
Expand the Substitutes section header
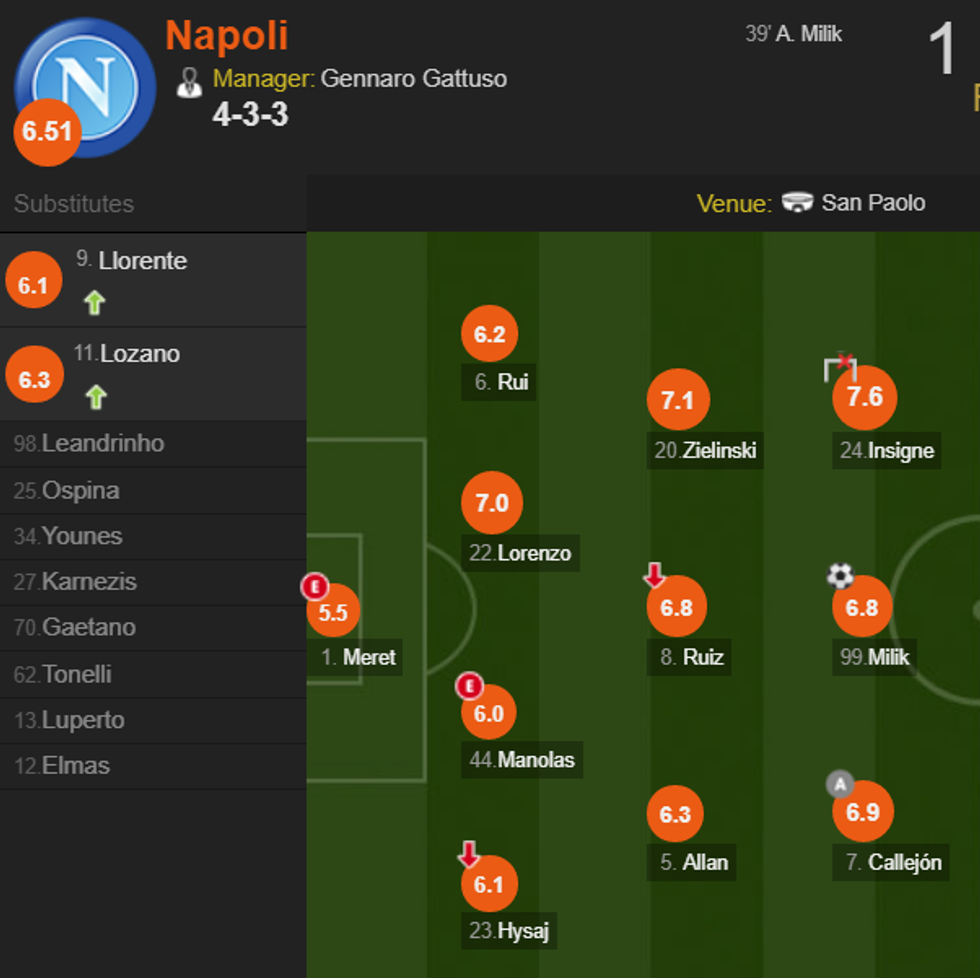(73, 204)
